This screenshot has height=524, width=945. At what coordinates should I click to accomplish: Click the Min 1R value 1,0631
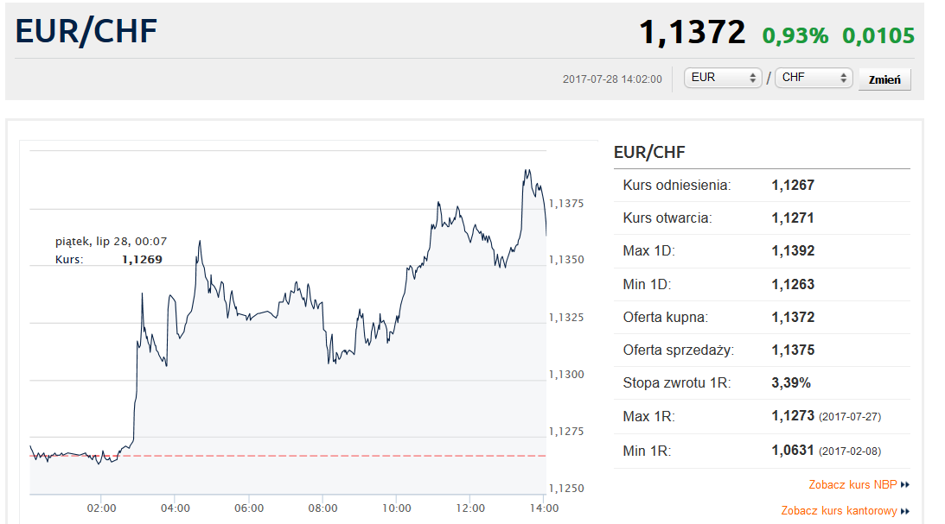(793, 450)
